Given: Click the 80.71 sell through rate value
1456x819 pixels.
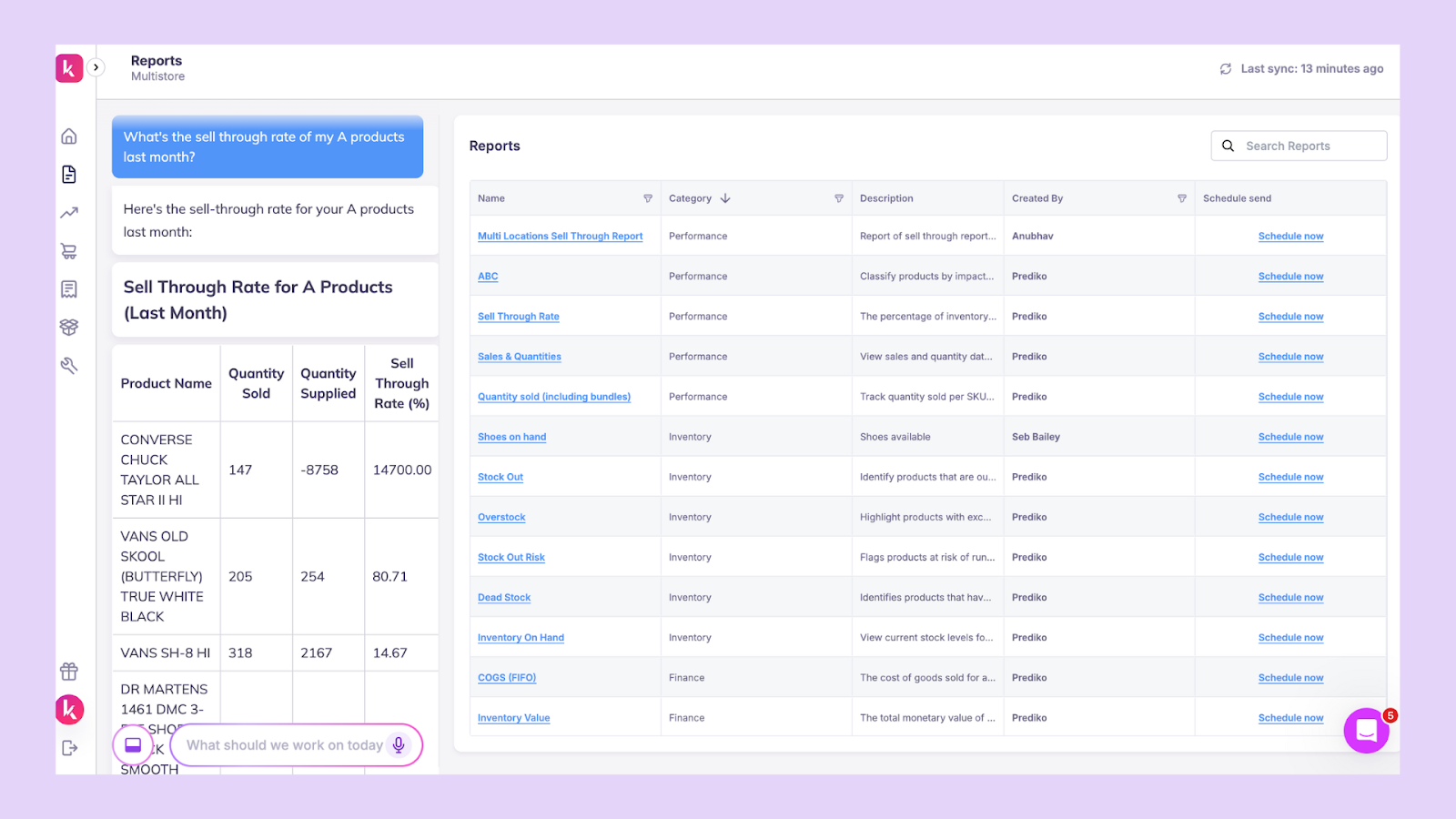Looking at the screenshot, I should click(x=389, y=577).
